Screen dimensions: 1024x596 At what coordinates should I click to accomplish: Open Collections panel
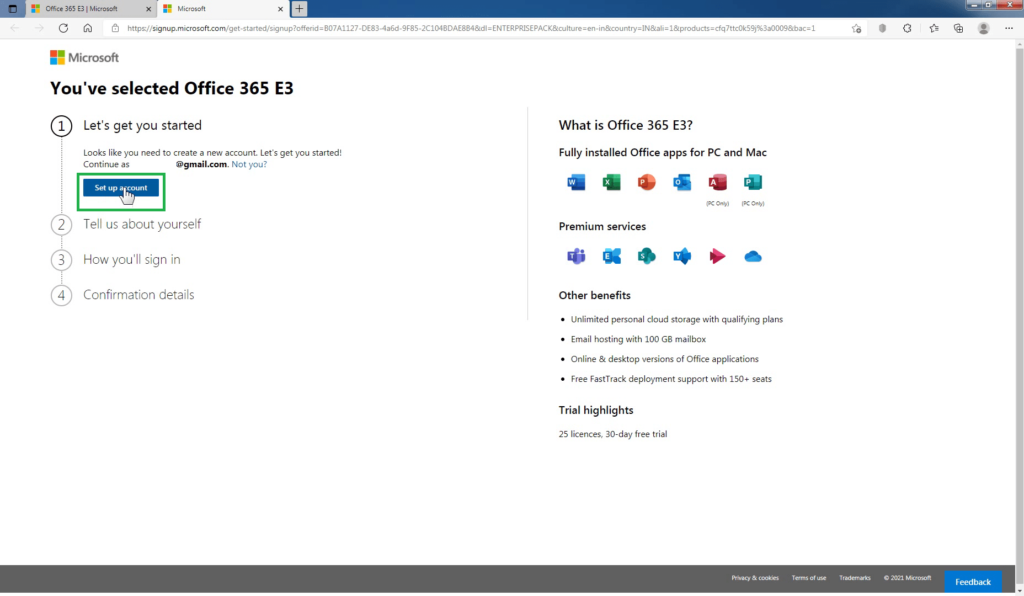pyautogui.click(x=958, y=28)
